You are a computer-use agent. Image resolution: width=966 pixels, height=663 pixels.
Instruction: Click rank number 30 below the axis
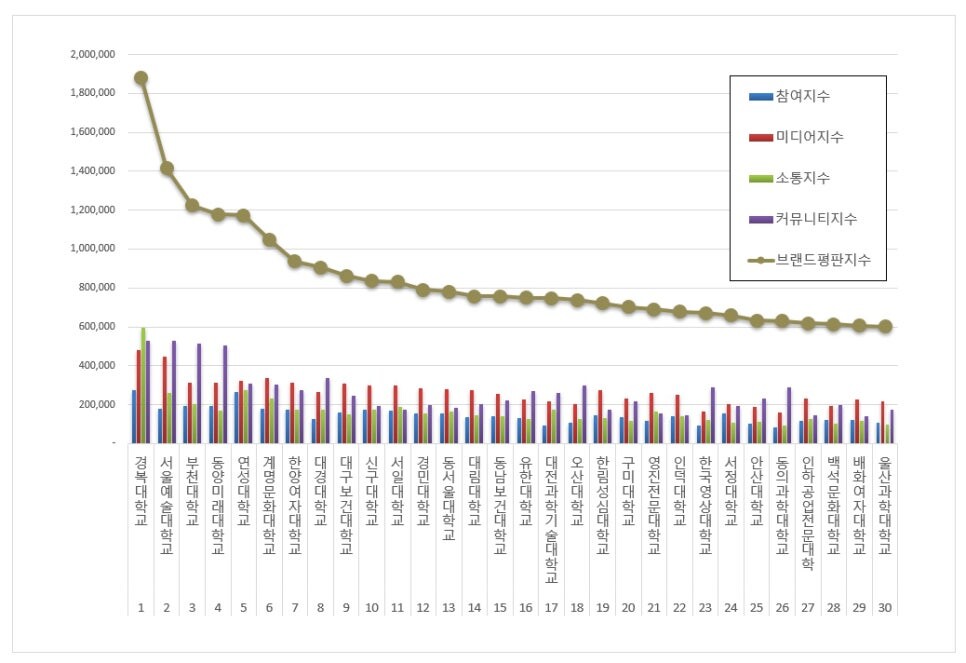click(884, 607)
